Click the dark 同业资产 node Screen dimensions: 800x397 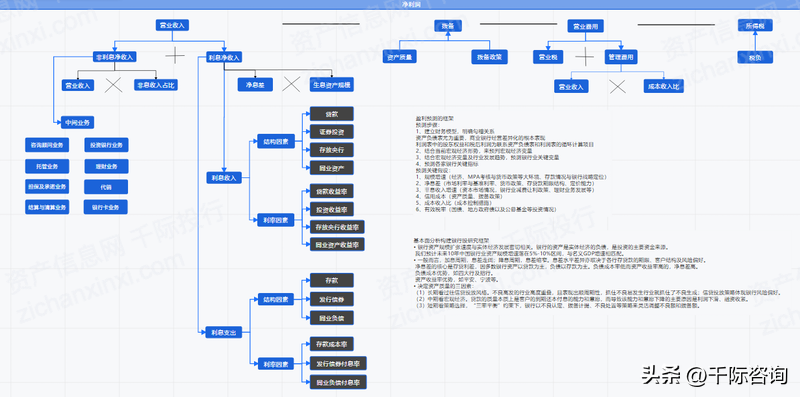(x=332, y=168)
